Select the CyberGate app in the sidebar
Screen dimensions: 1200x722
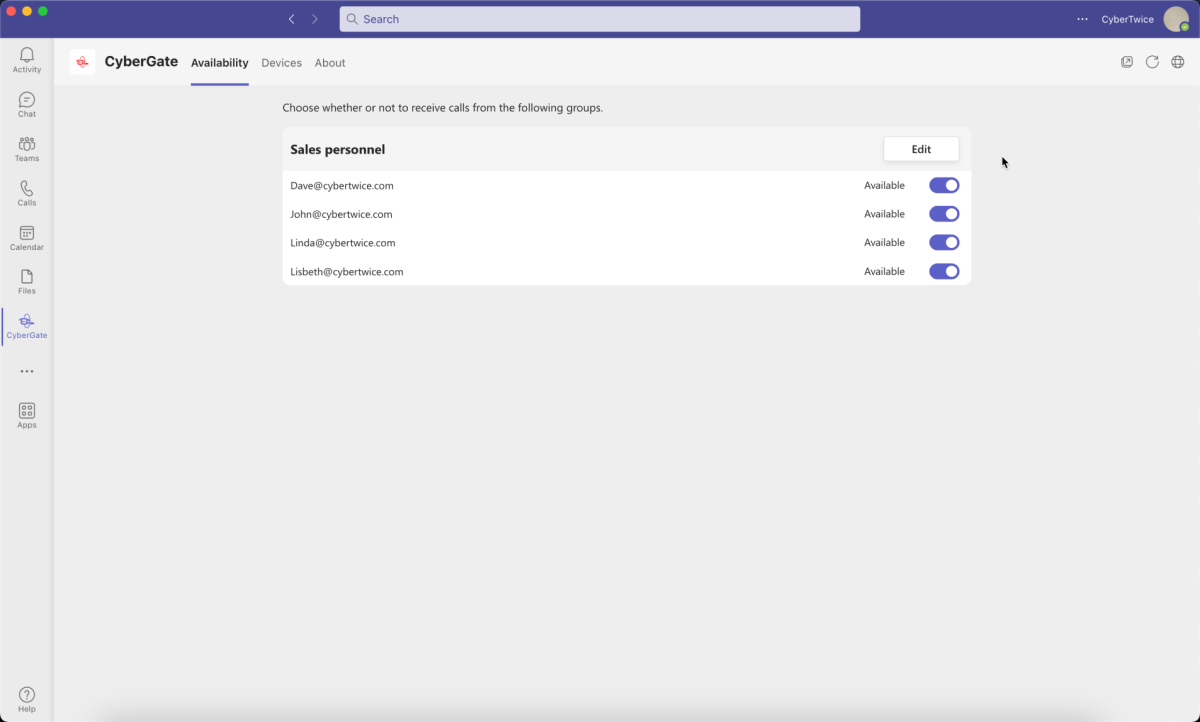[x=27, y=326]
